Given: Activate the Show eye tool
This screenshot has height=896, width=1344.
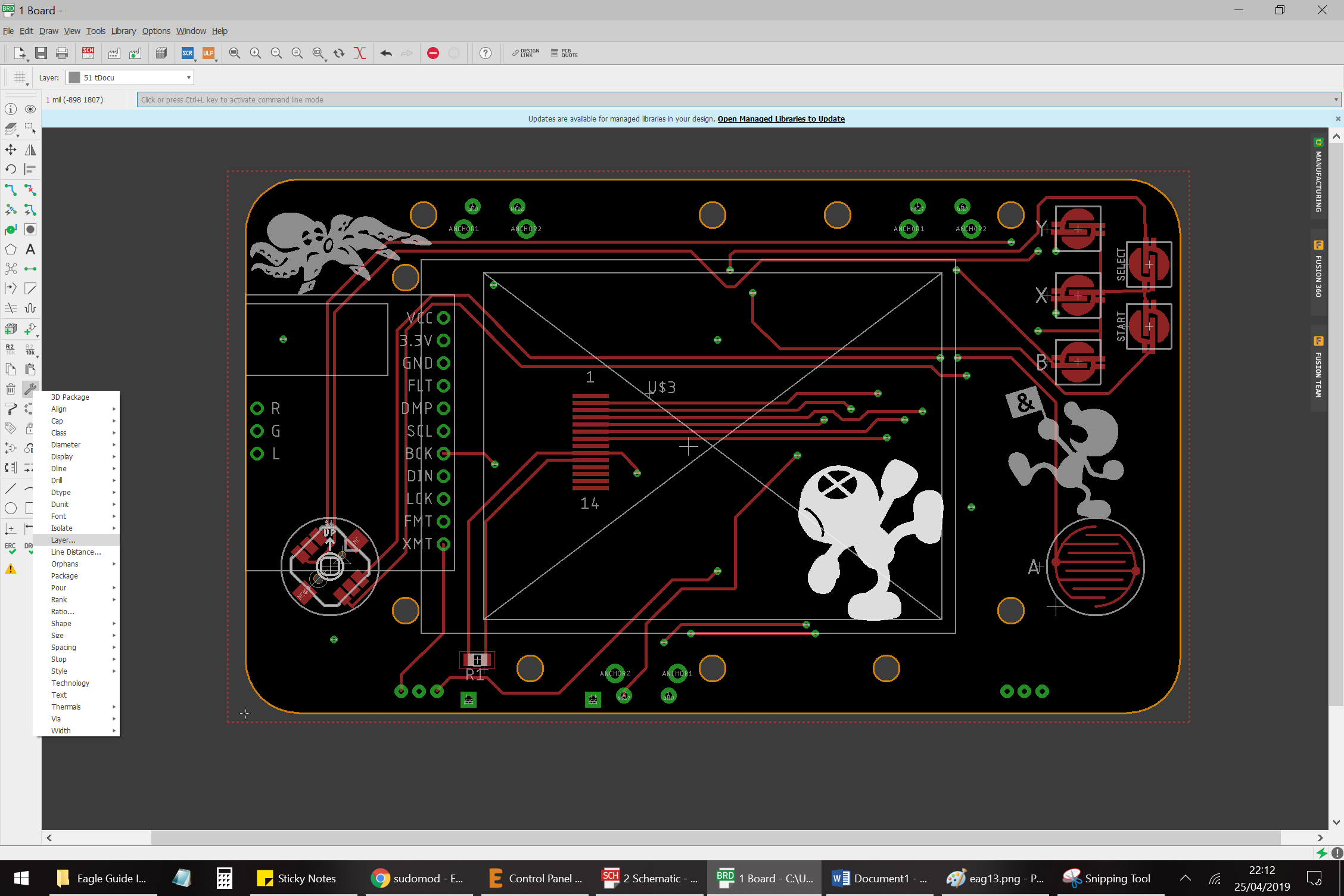Looking at the screenshot, I should (30, 109).
